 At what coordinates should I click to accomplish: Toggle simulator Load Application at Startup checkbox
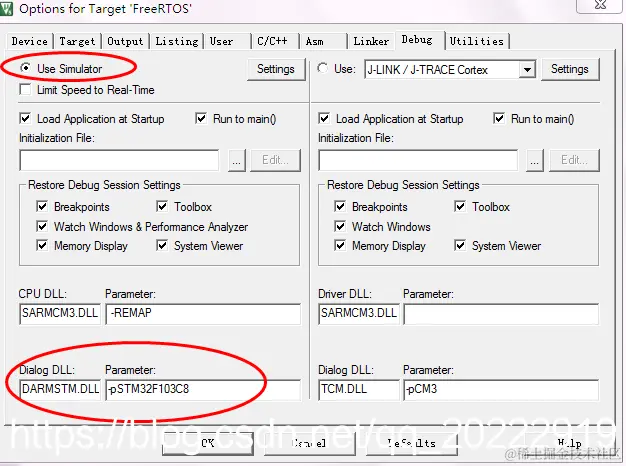click(x=25, y=119)
